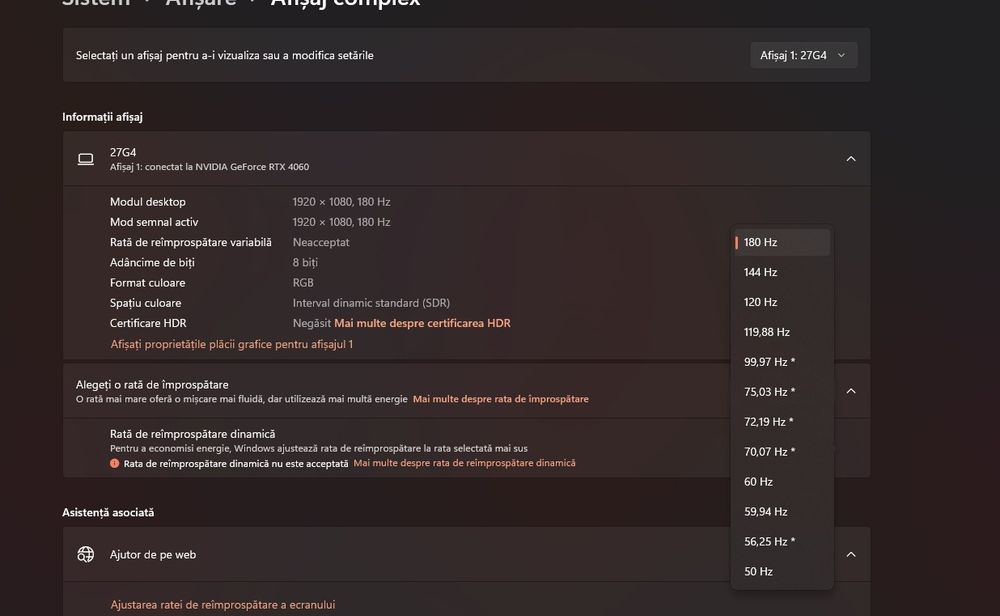Image resolution: width=1000 pixels, height=616 pixels.
Task: Click the Adâncime de biți label
Action: (x=152, y=263)
